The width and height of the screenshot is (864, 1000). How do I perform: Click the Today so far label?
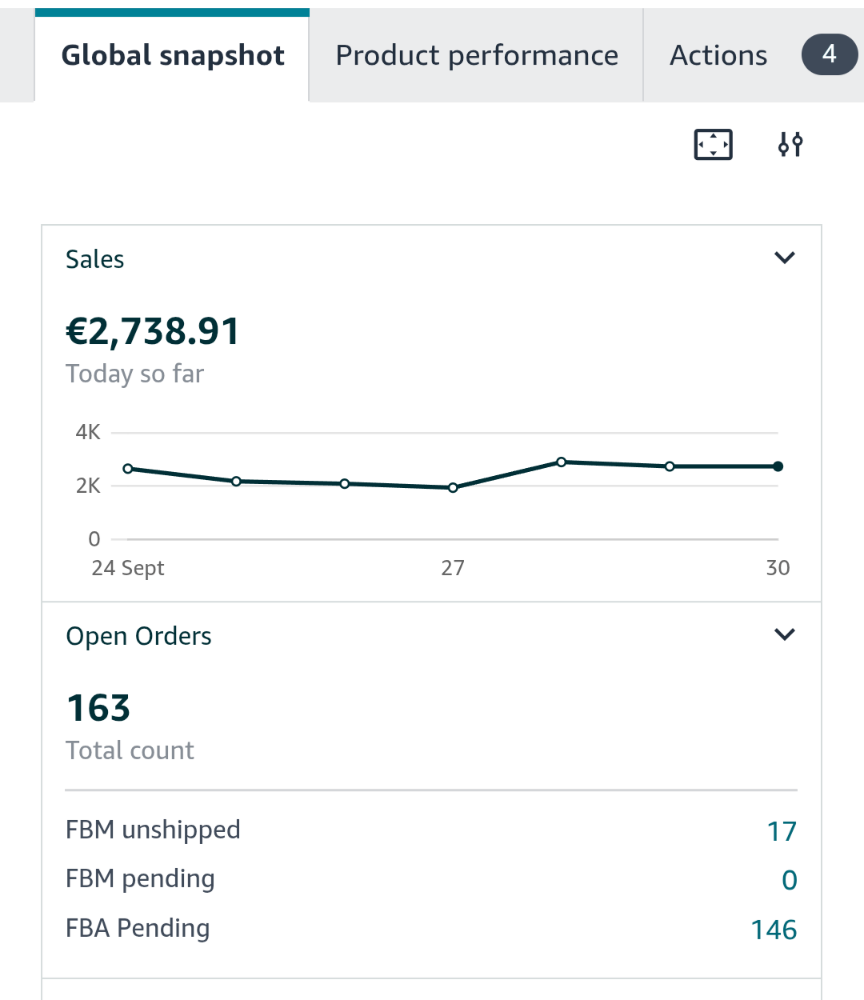pos(134,373)
